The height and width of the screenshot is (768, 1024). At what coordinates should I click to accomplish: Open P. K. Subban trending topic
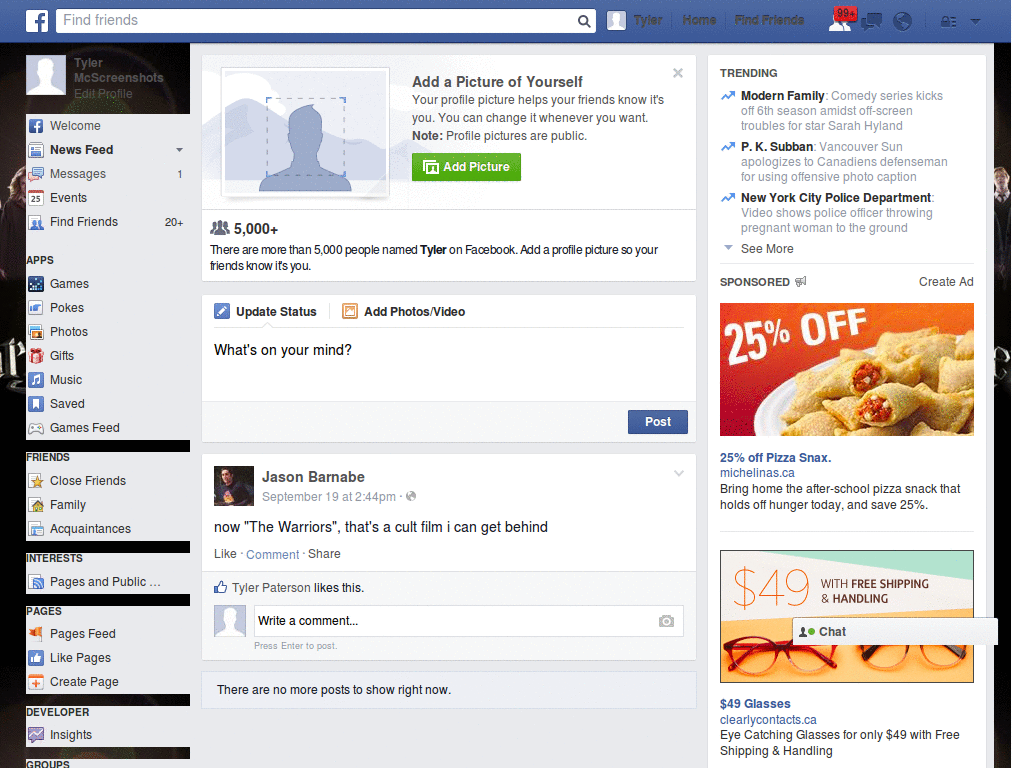coord(777,147)
